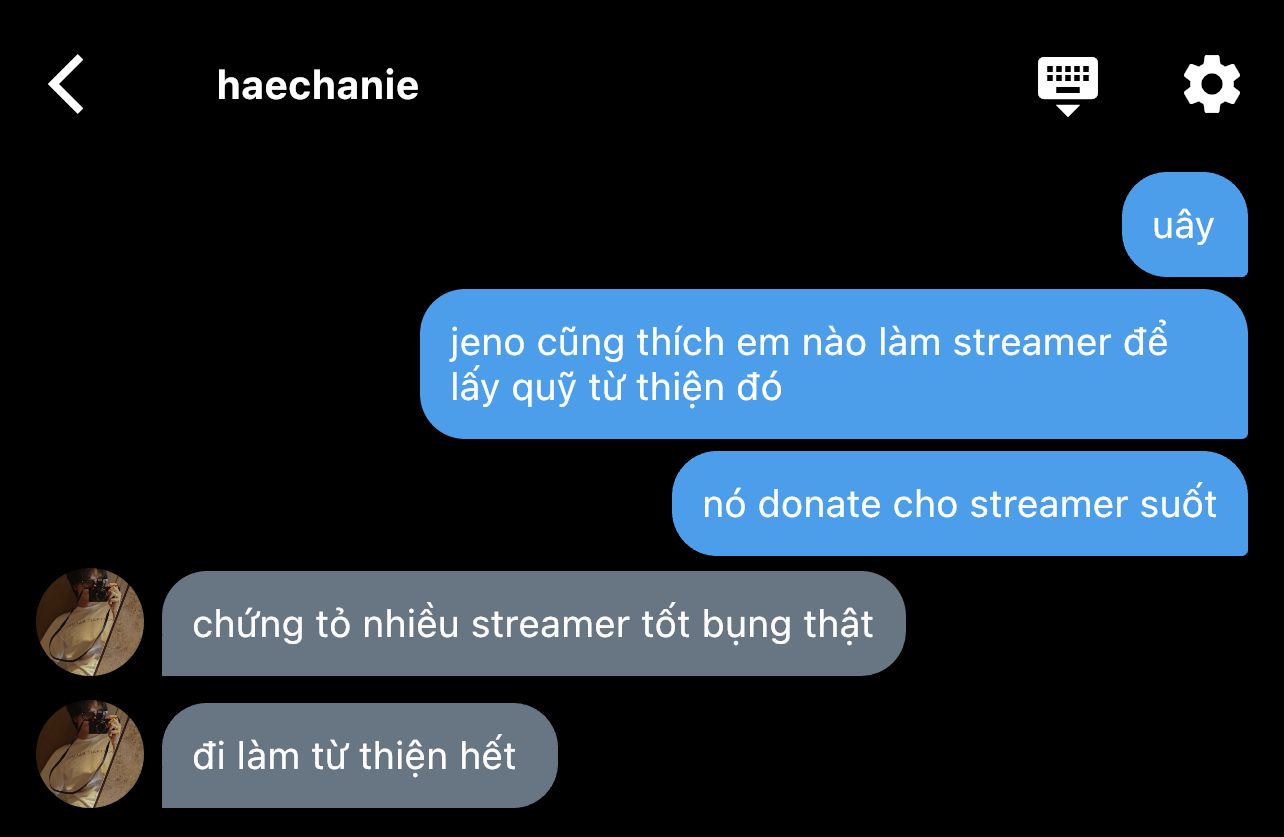
Task: Select the 'uây' message bubble
Action: [x=1184, y=225]
